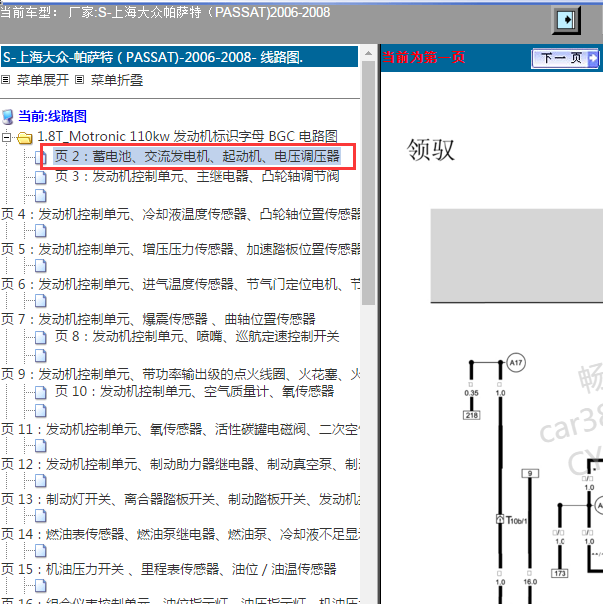Expand all menus via 菜单展开
This screenshot has height=604, width=603.
point(42,80)
